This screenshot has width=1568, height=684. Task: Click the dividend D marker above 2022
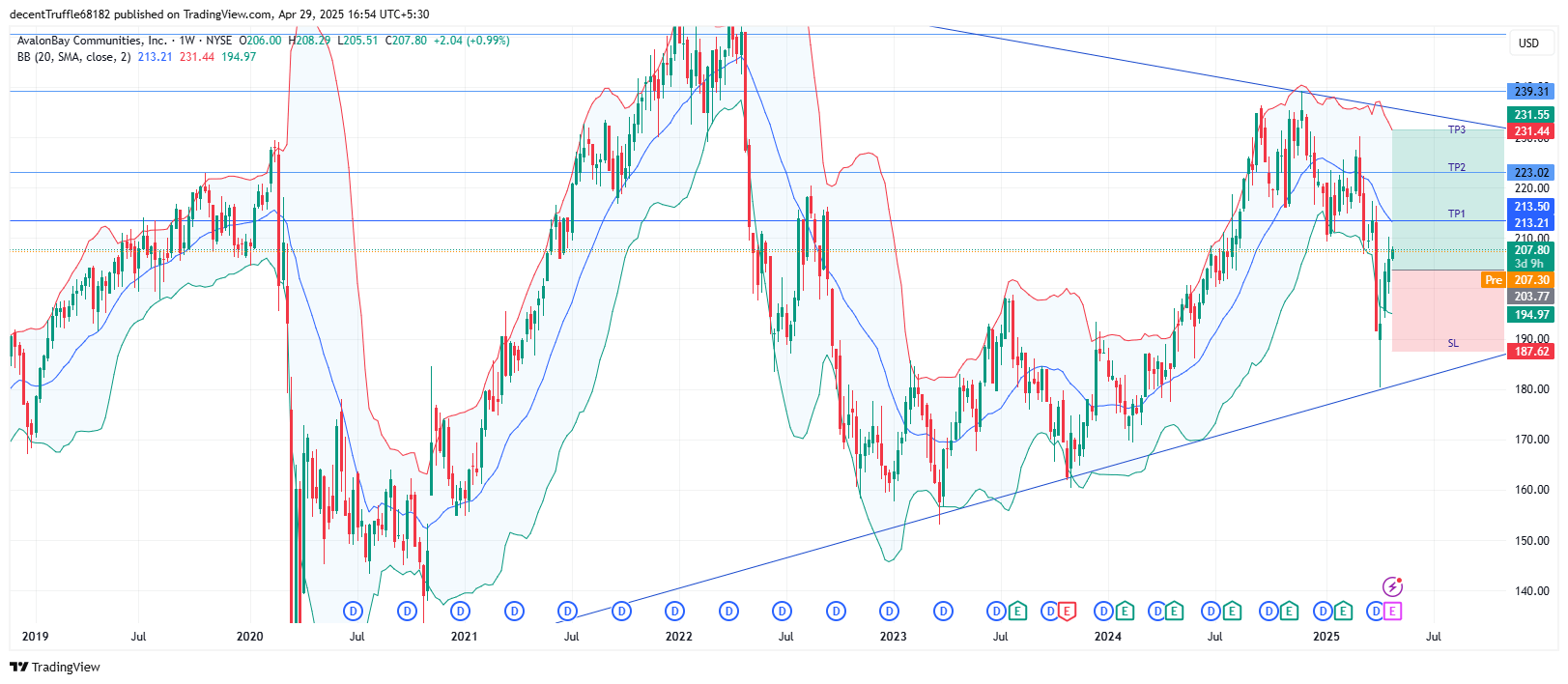[x=675, y=611]
